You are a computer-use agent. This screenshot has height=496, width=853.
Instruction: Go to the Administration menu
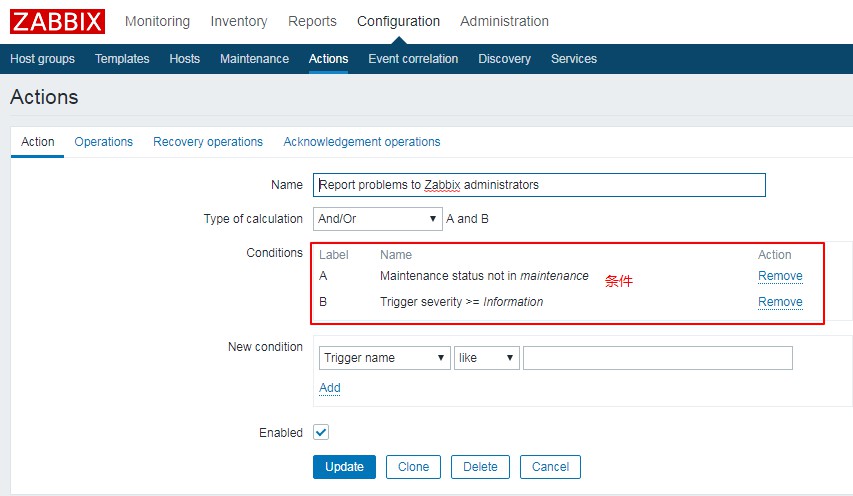coord(504,21)
